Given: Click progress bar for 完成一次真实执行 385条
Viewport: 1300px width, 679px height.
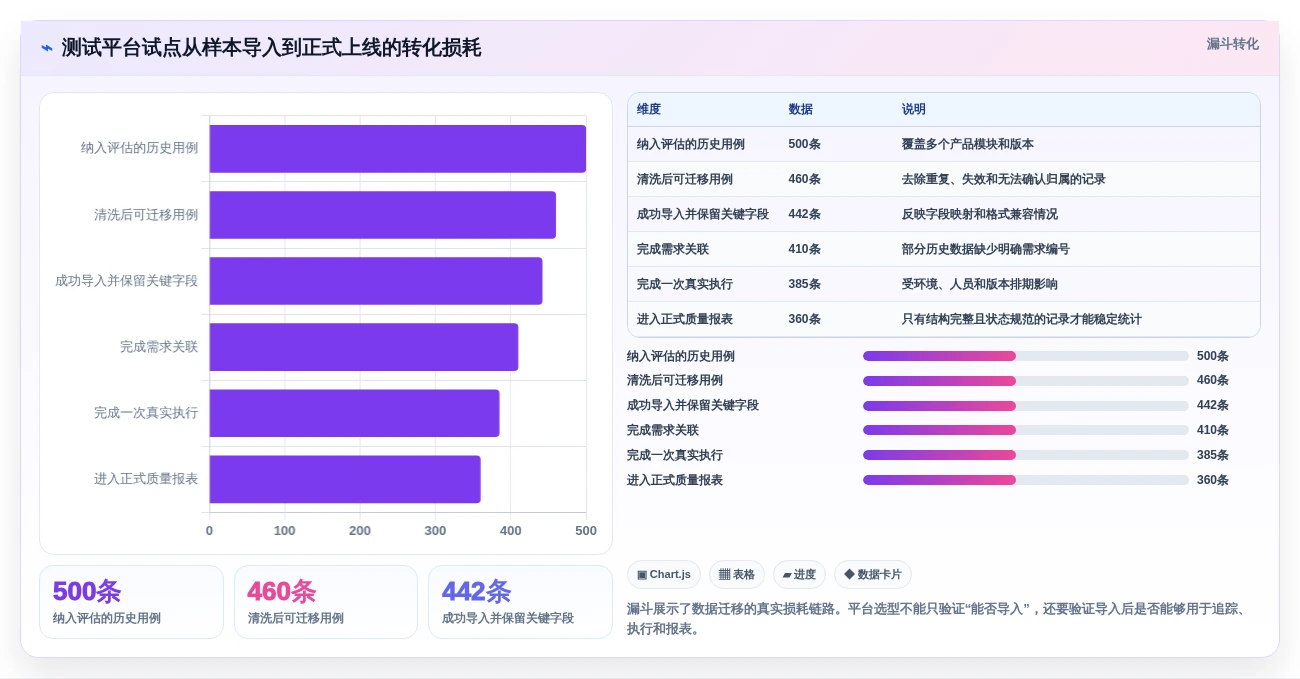Looking at the screenshot, I should click(1026, 455).
